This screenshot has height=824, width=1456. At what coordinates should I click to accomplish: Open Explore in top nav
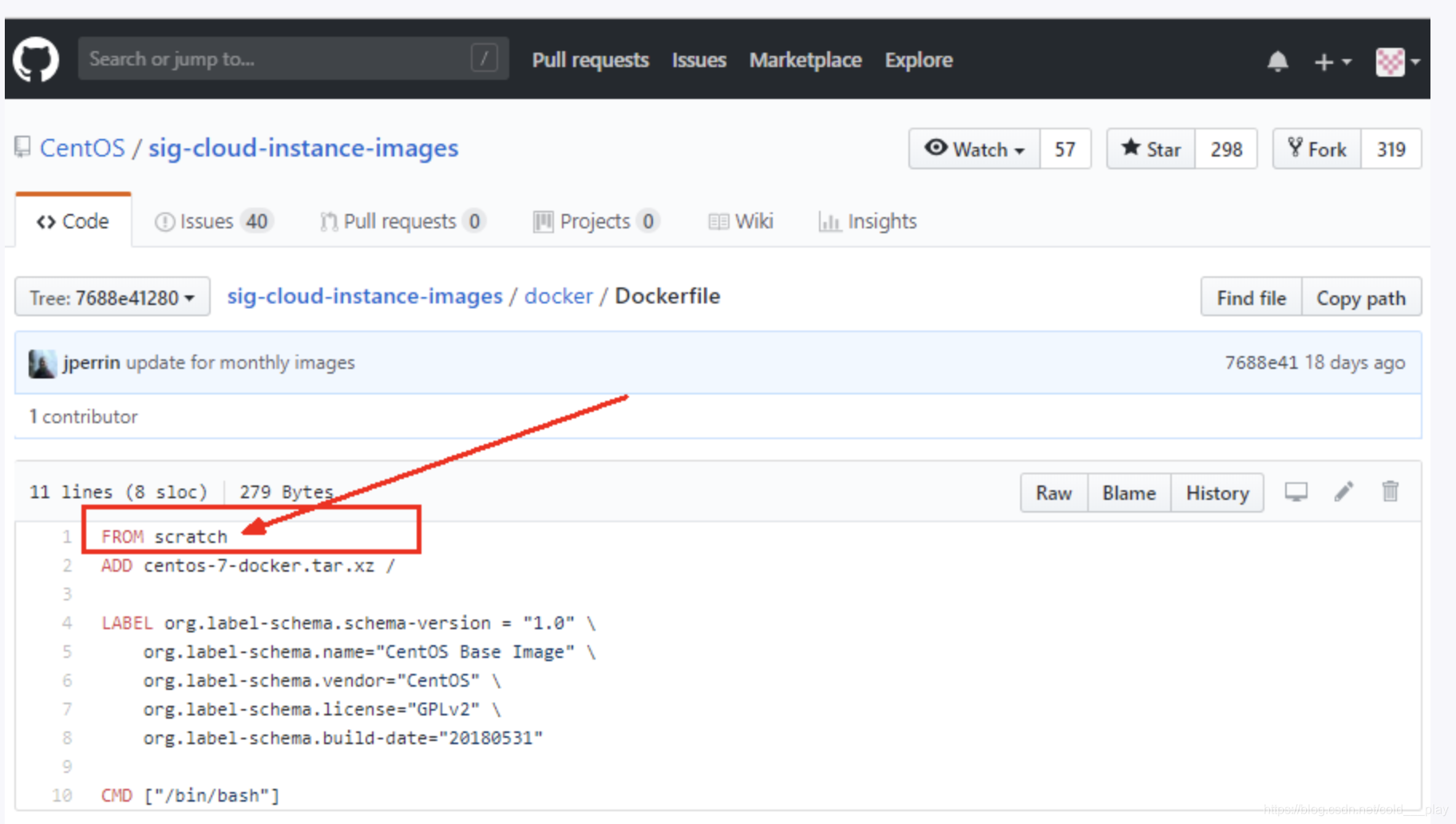(x=918, y=60)
